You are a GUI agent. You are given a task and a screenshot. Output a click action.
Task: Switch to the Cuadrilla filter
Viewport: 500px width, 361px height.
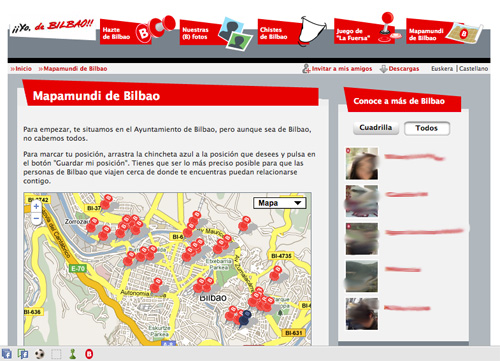coord(376,128)
